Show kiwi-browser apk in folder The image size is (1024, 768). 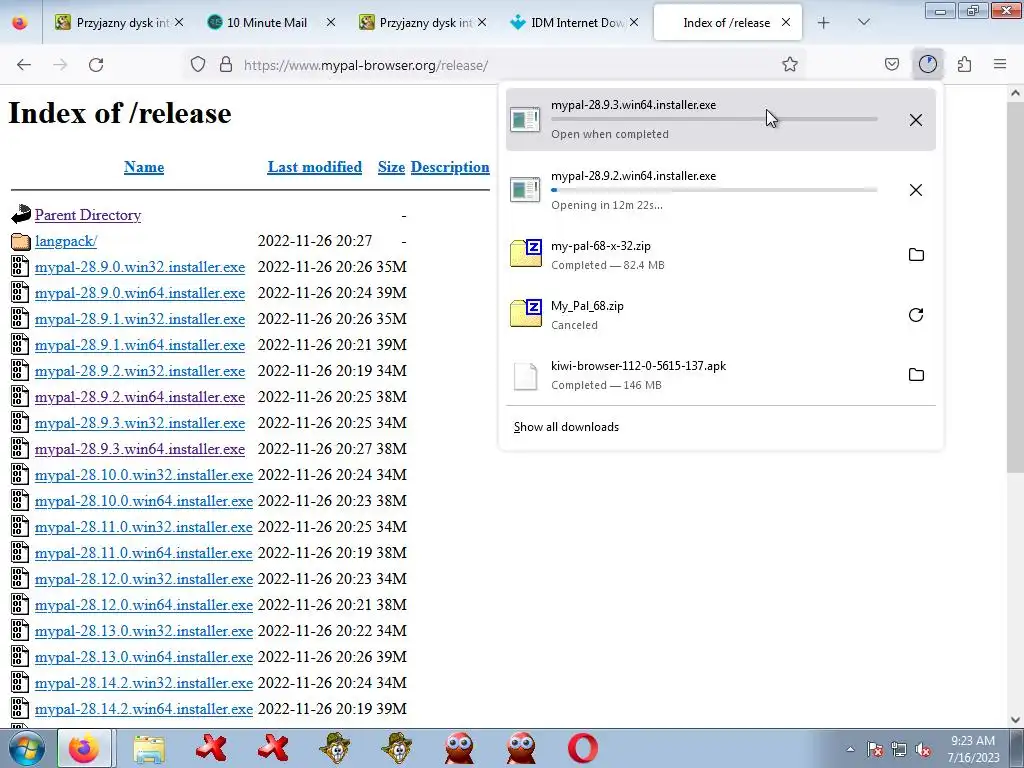916,375
